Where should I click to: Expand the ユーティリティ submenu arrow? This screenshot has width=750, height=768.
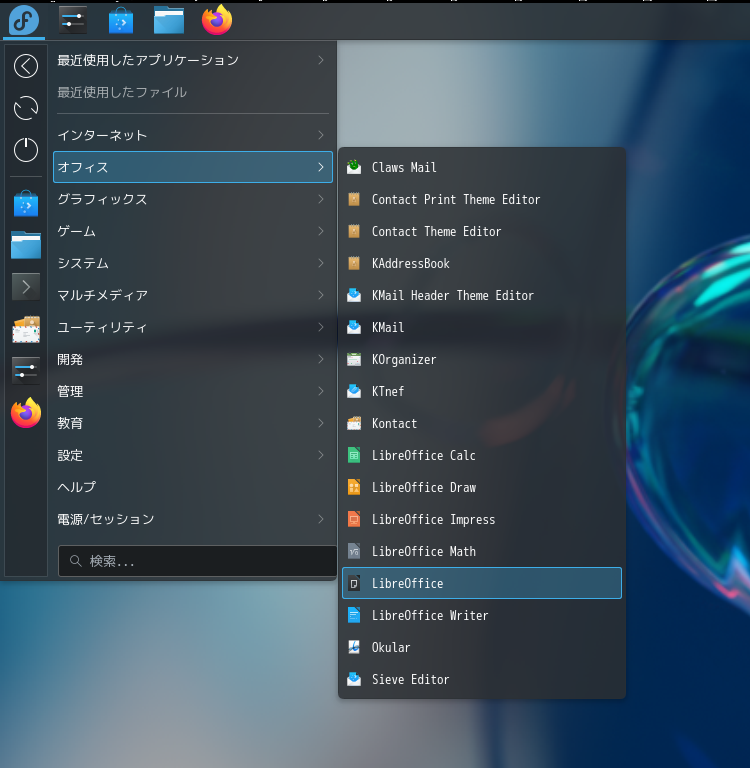[x=321, y=327]
